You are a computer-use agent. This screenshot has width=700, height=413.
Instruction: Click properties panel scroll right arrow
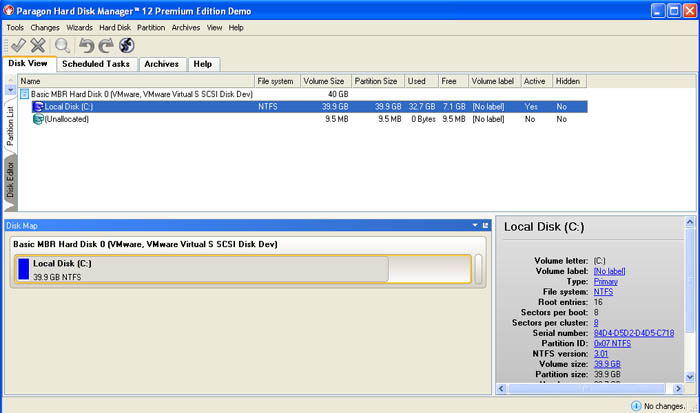[x=678, y=388]
